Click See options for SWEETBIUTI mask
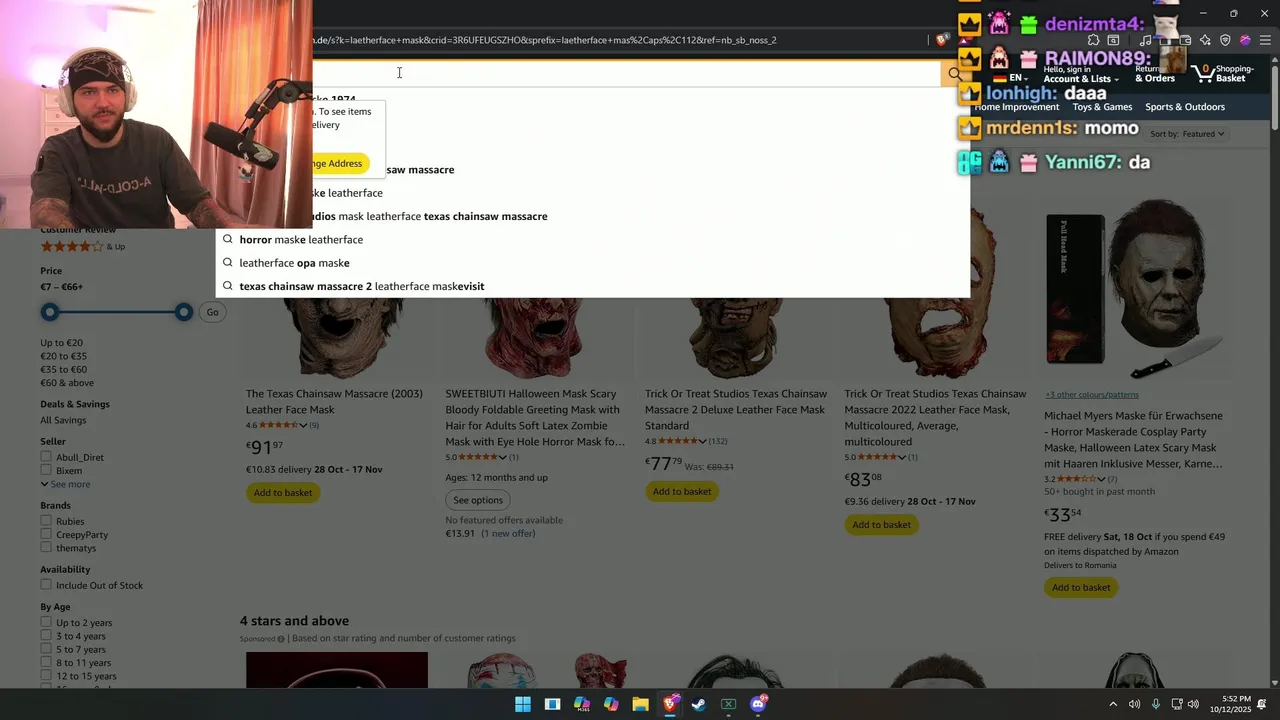The image size is (1280, 720). click(x=478, y=500)
